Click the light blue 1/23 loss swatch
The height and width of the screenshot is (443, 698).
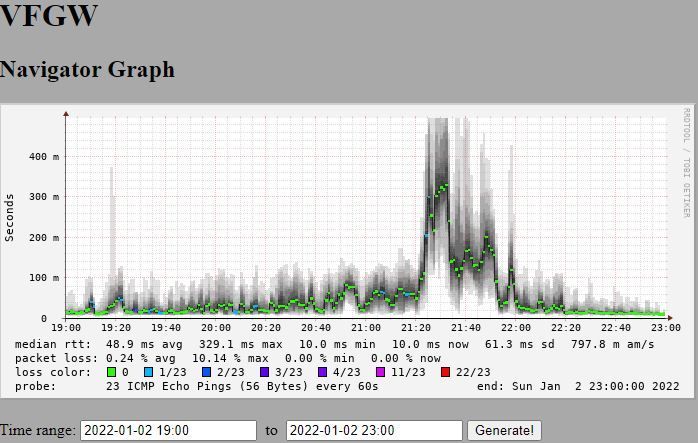tap(149, 372)
